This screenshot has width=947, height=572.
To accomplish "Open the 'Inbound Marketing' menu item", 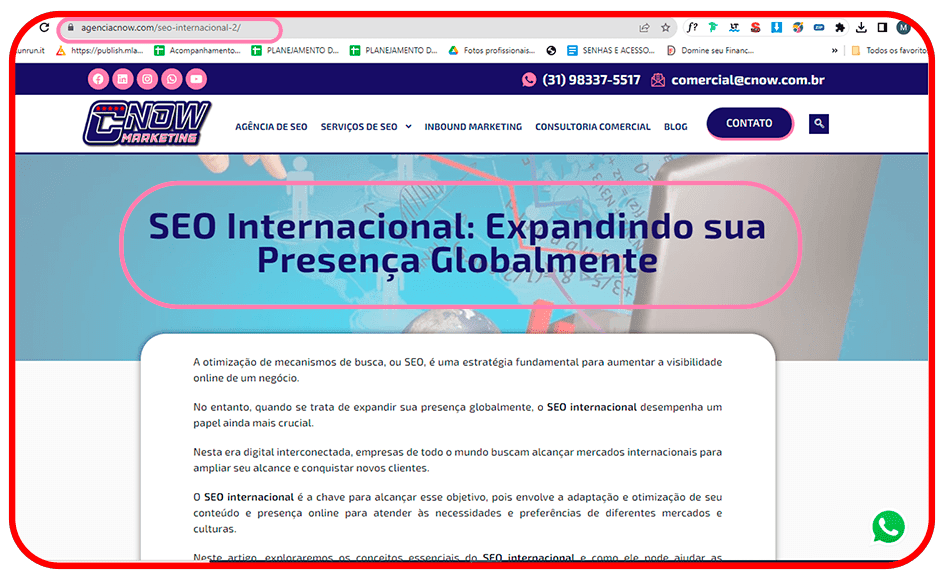I will coord(473,127).
